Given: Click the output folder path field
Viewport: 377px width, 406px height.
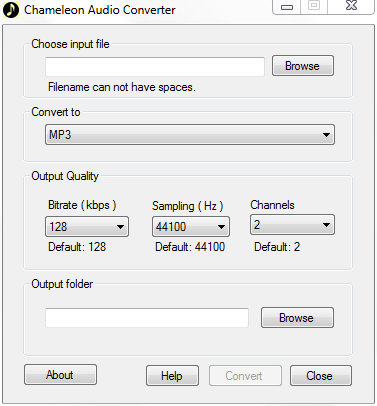Looking at the screenshot, I should pyautogui.click(x=147, y=318).
